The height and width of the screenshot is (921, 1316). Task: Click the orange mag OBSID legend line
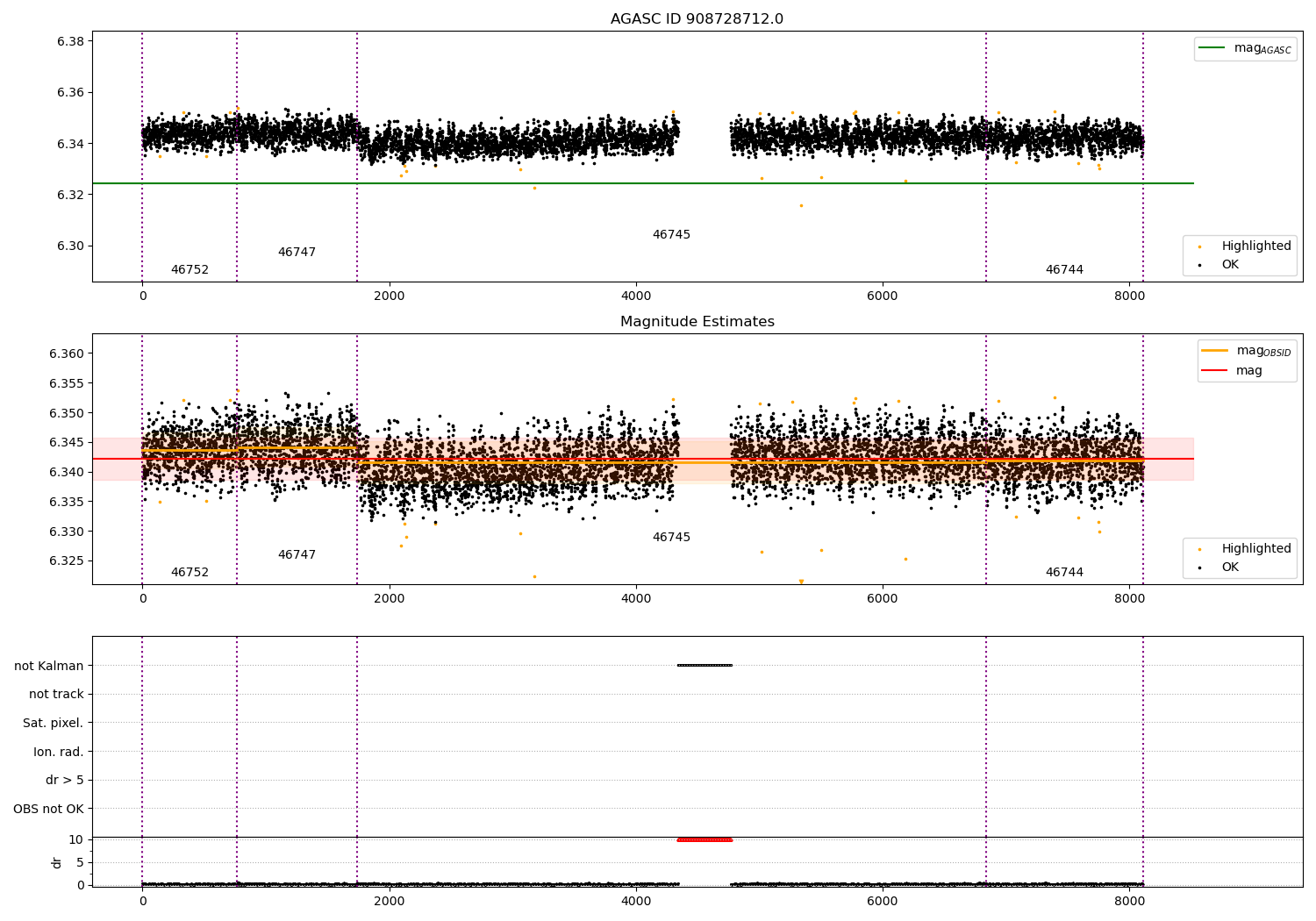1215,351
